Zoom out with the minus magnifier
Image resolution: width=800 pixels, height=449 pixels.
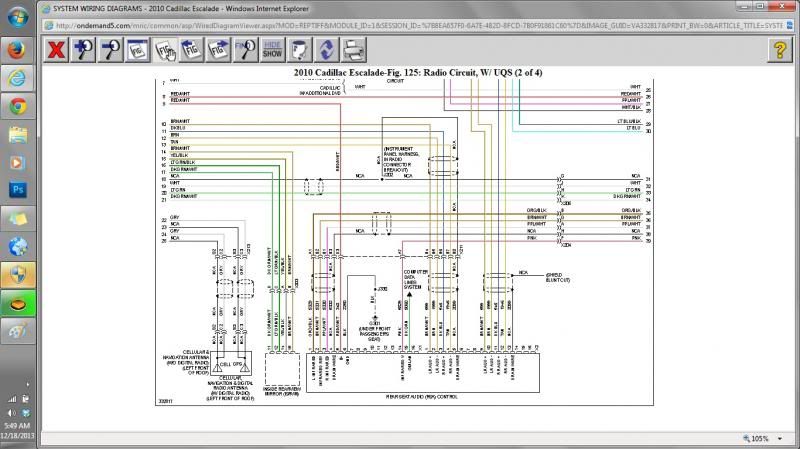110,50
